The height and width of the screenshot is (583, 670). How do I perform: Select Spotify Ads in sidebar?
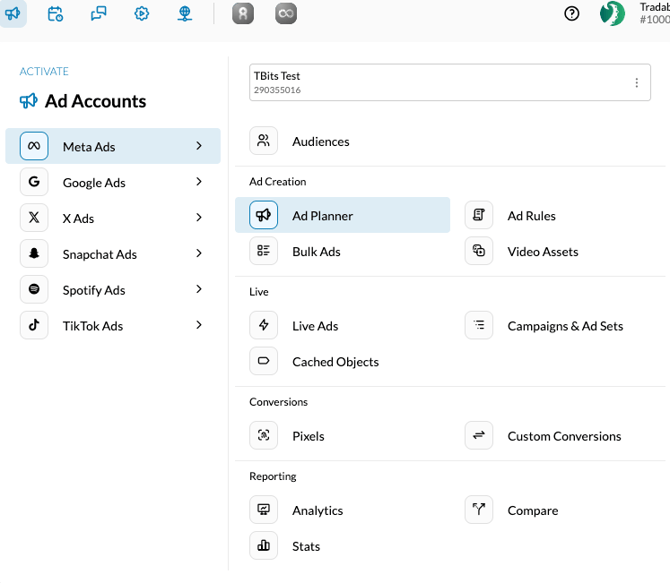[x=94, y=290]
